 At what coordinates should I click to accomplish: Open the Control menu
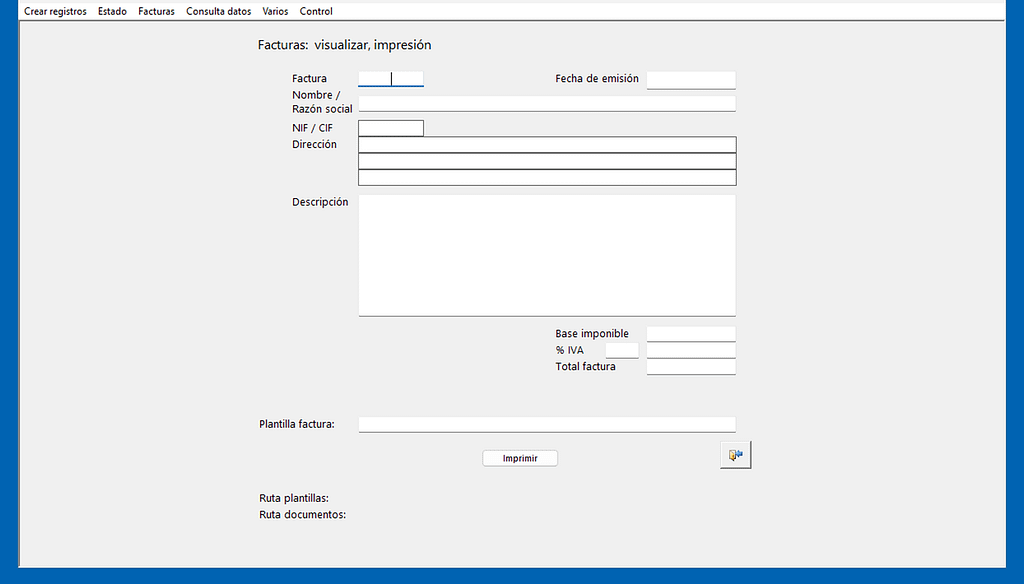[316, 11]
